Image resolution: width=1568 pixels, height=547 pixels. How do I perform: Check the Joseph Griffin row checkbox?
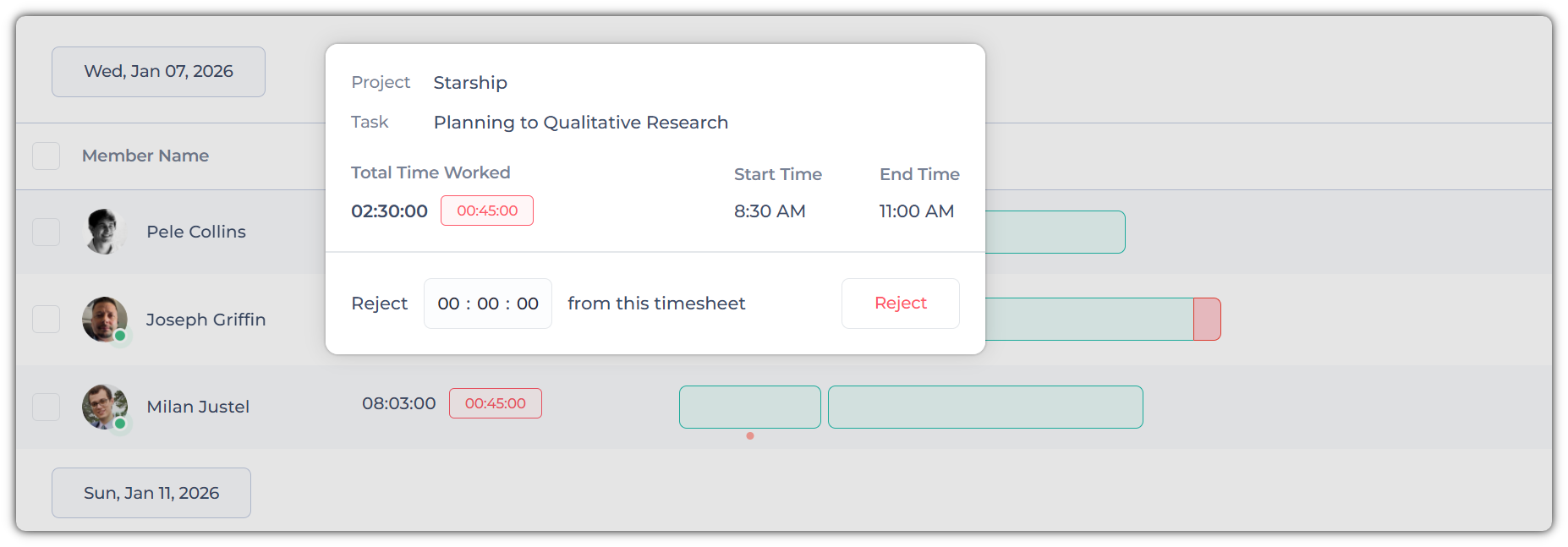click(47, 320)
